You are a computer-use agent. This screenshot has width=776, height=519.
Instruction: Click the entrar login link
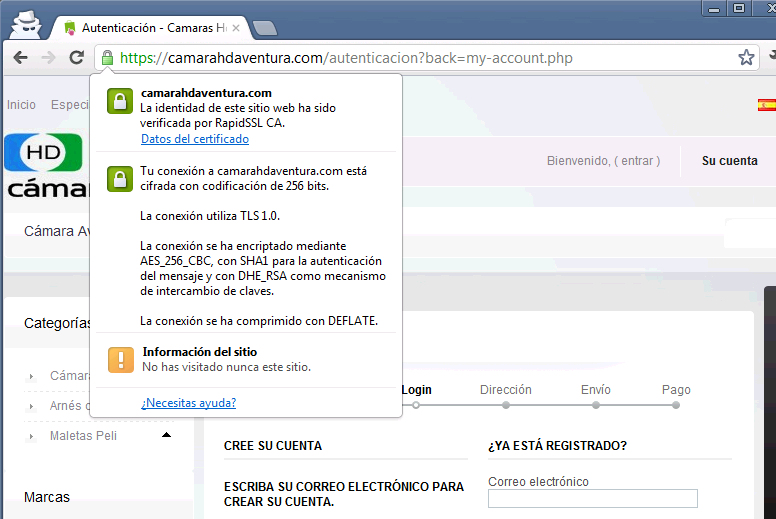[637, 161]
